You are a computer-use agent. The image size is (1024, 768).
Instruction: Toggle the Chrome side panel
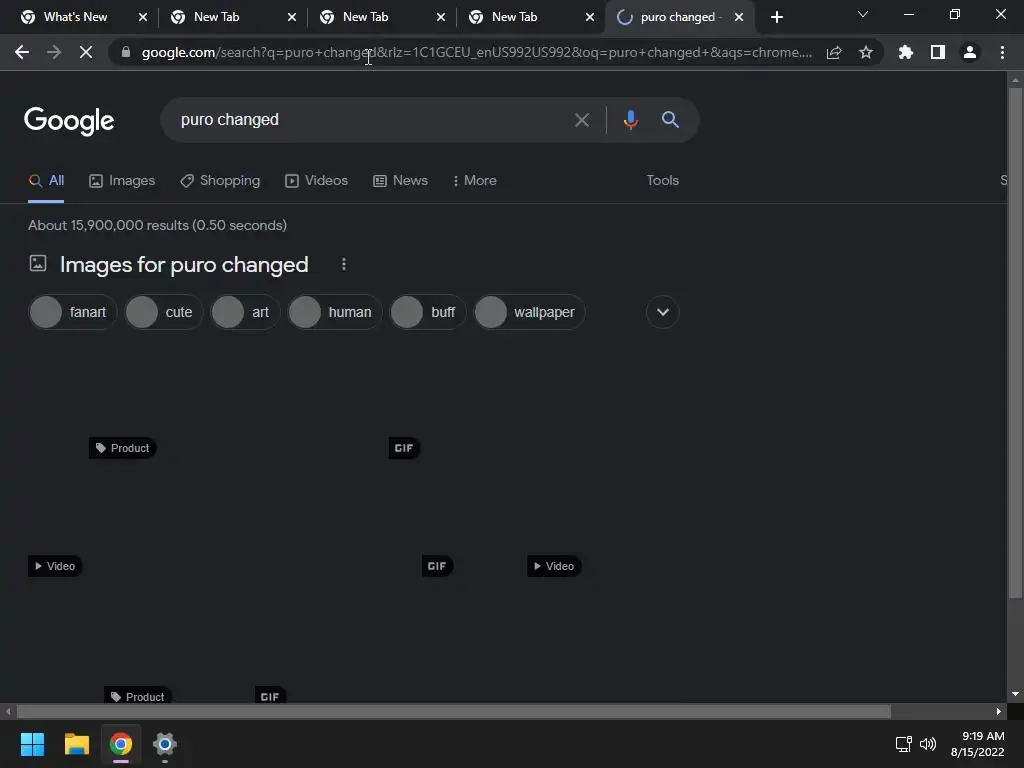pyautogui.click(x=938, y=52)
